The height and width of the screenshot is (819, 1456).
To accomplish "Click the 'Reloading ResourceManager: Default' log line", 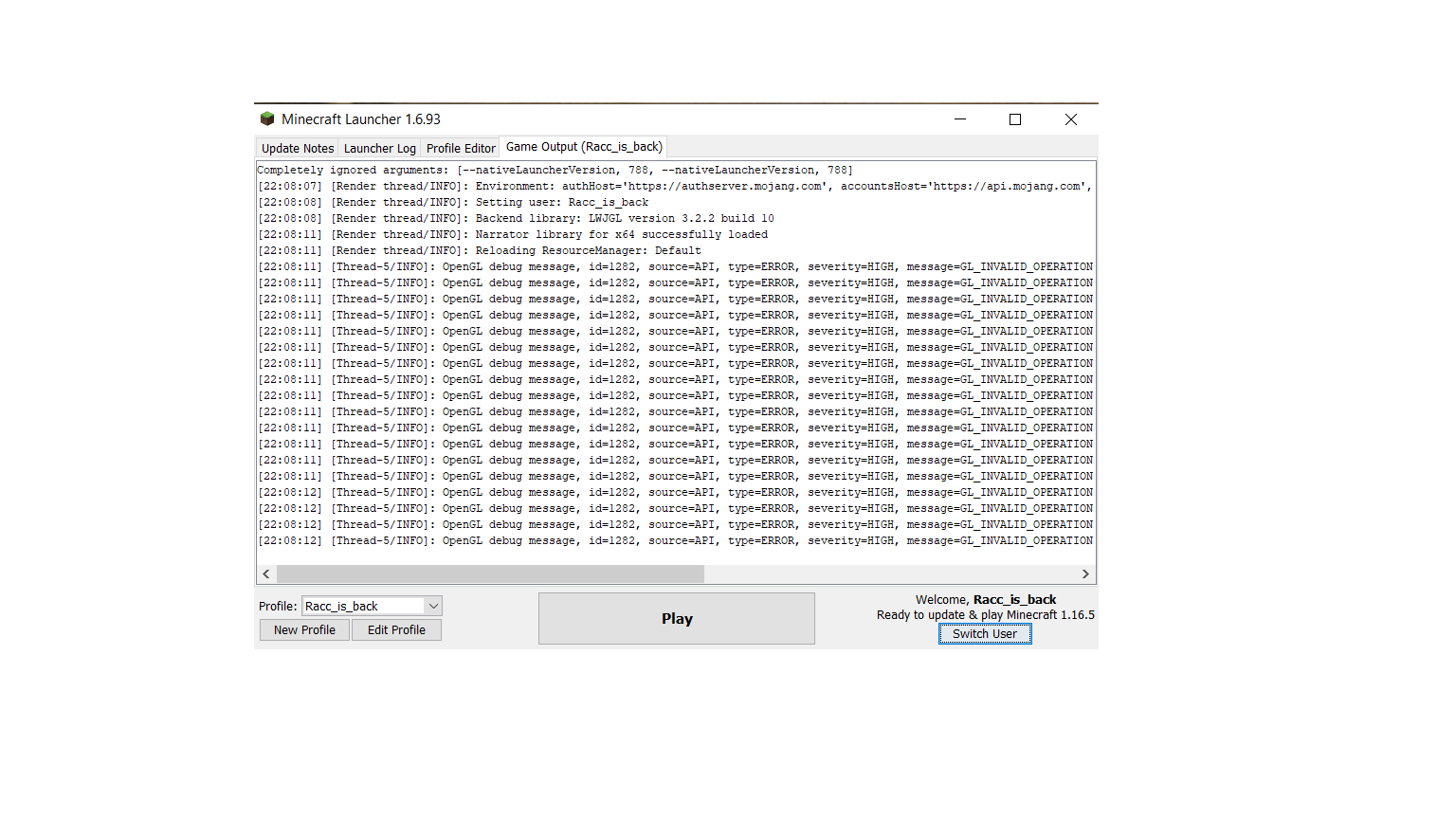I will (x=480, y=251).
